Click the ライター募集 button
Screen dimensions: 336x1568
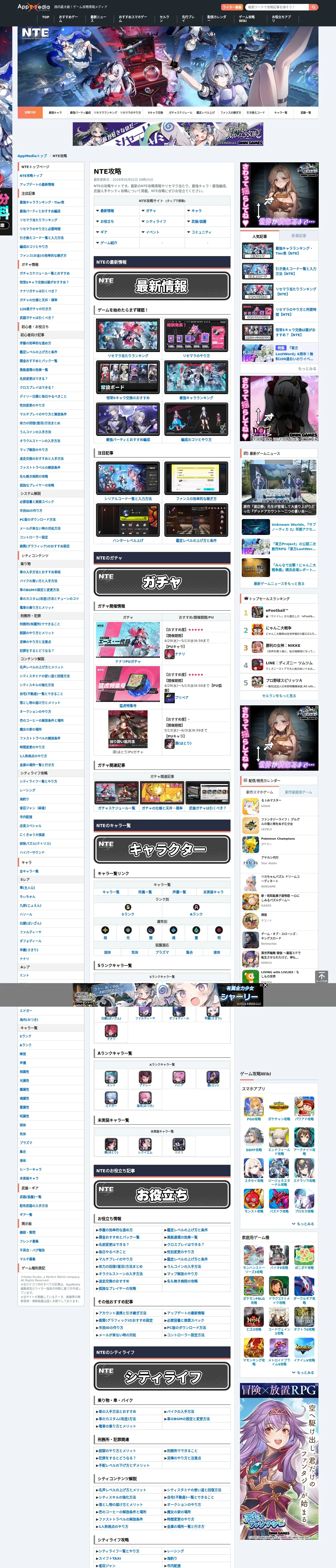click(232, 7)
